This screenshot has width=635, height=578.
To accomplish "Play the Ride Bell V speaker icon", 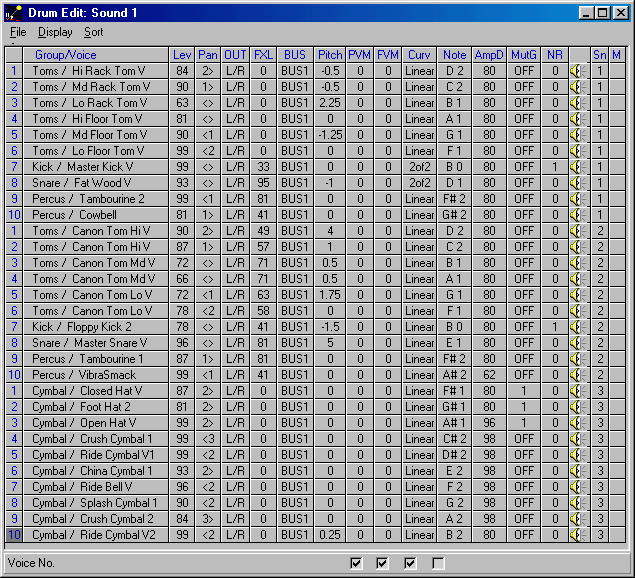I will tap(577, 487).
